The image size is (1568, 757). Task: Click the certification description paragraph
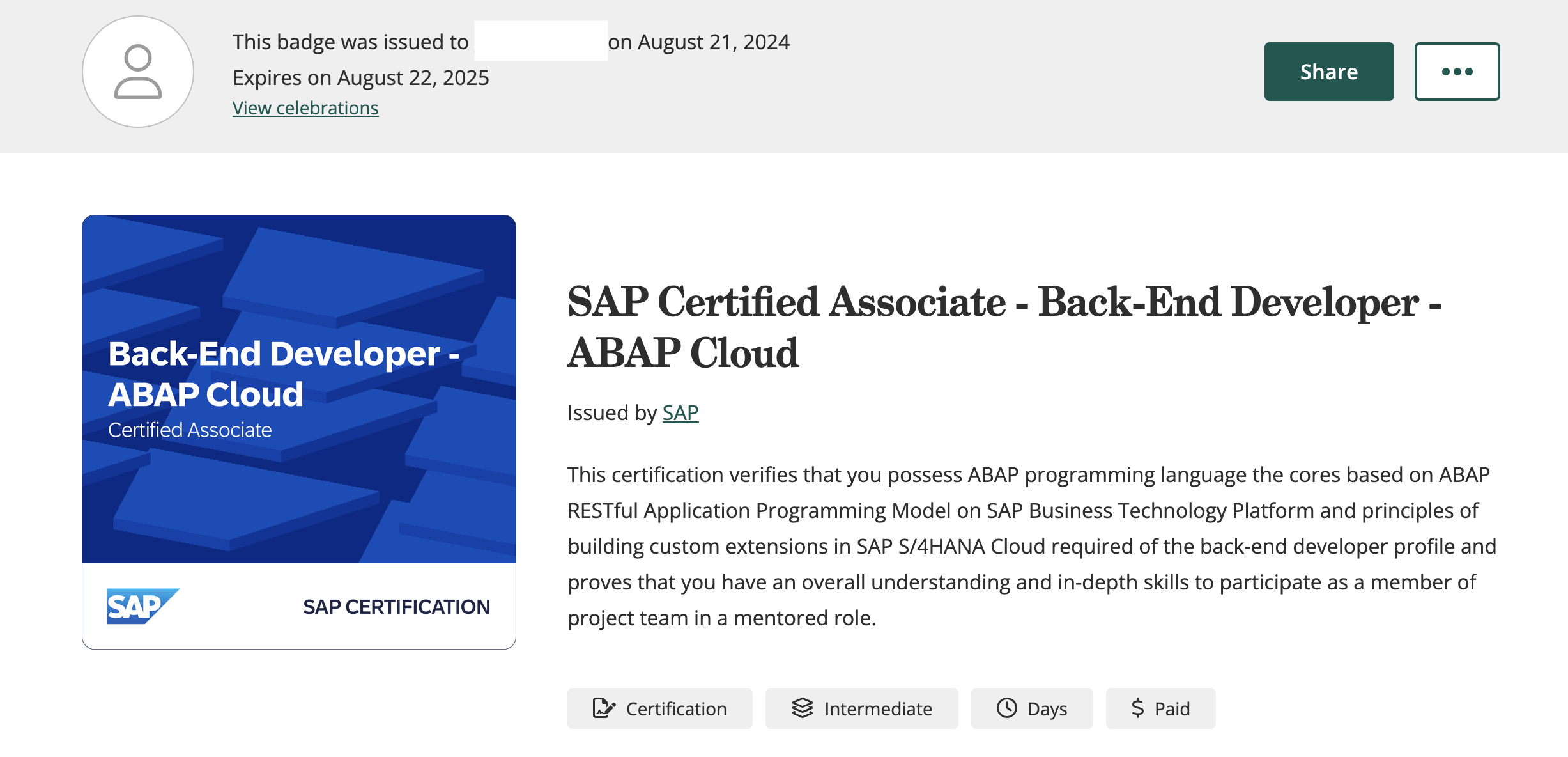[1031, 546]
